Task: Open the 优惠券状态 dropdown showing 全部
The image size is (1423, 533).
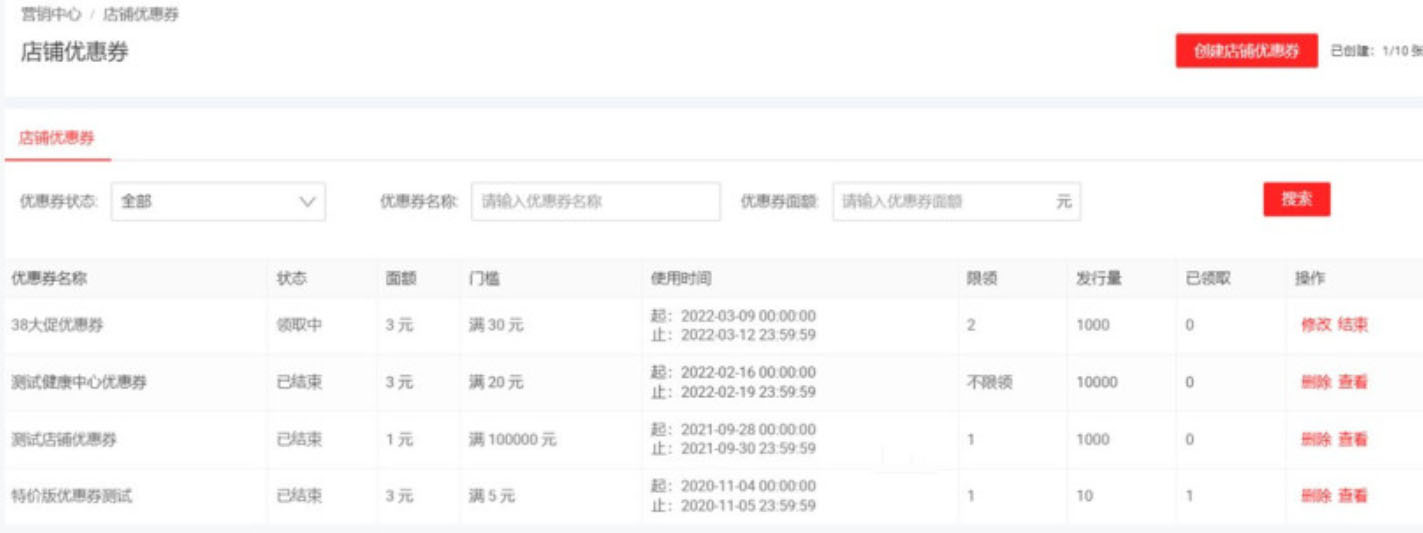Action: pyautogui.click(x=218, y=201)
